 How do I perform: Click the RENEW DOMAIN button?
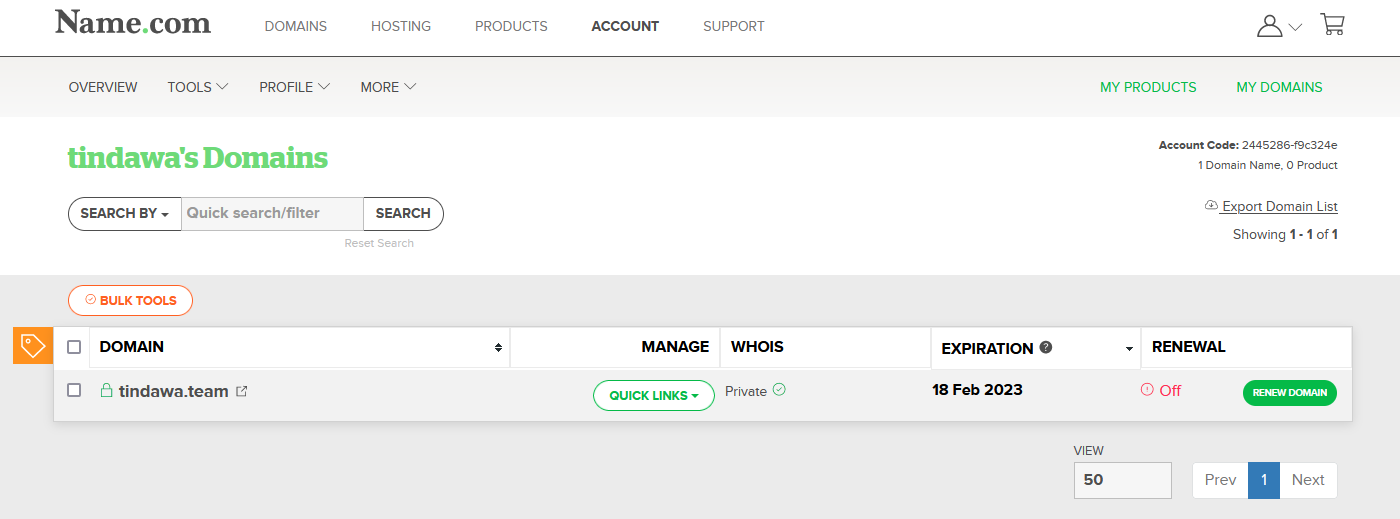[1290, 392]
